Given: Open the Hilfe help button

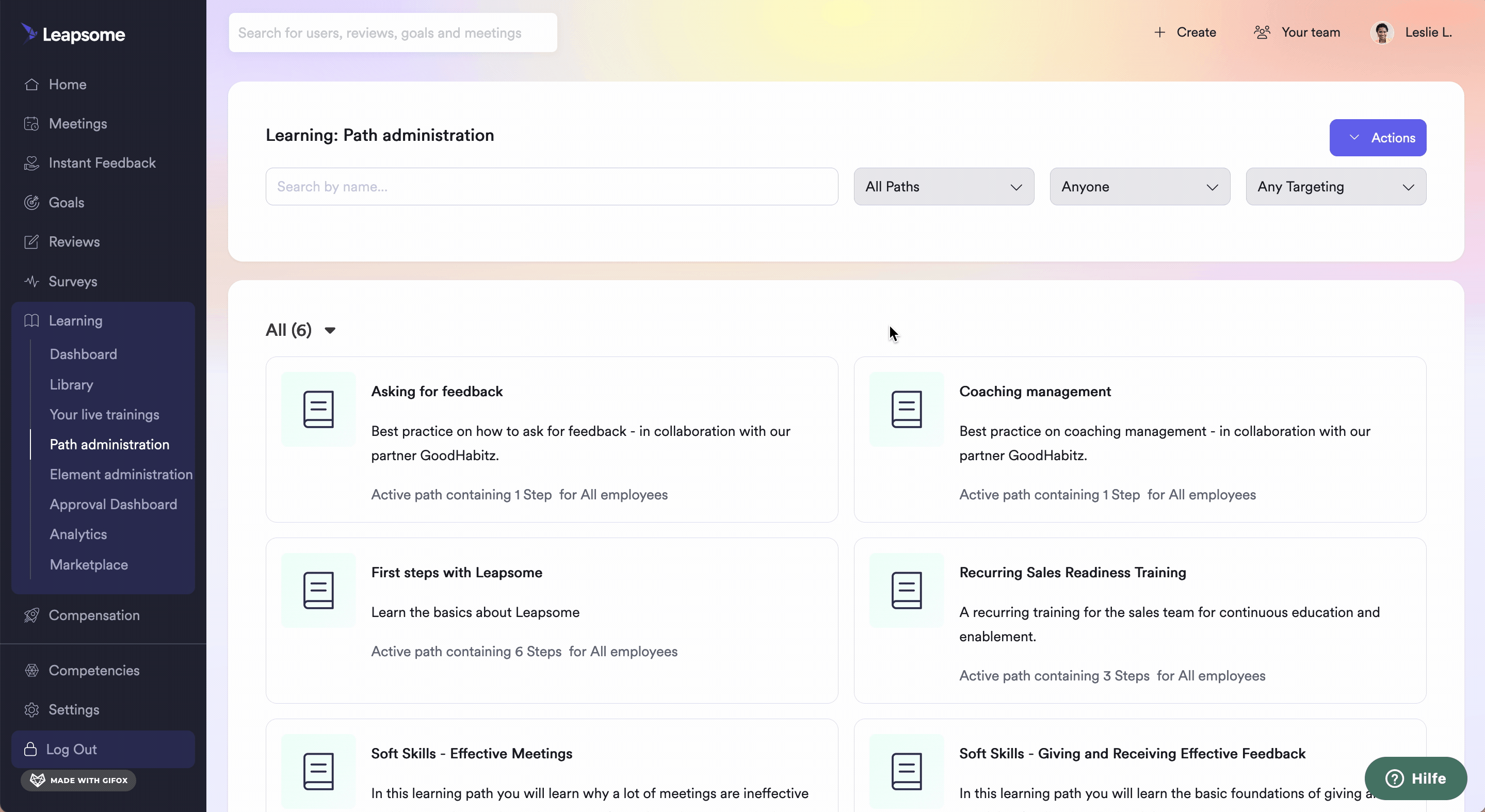Looking at the screenshot, I should coord(1416,778).
